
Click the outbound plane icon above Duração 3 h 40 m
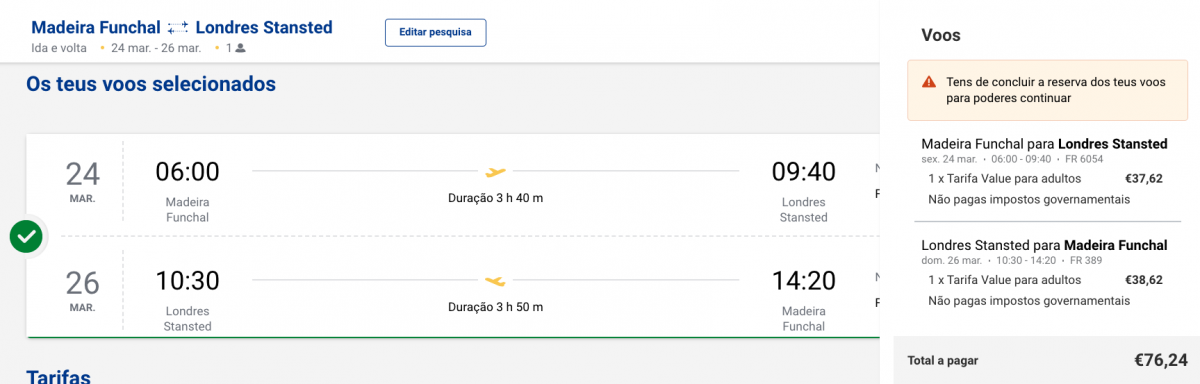point(495,171)
